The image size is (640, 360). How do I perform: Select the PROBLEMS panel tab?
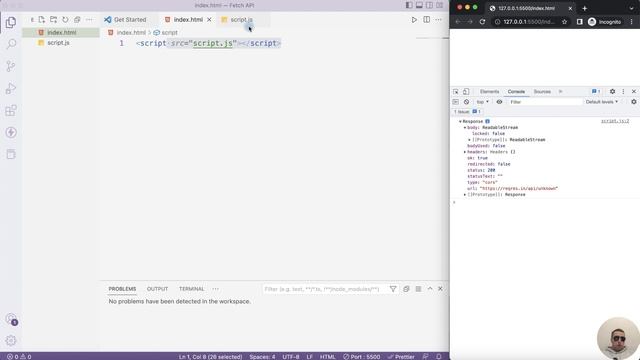tap(122, 289)
